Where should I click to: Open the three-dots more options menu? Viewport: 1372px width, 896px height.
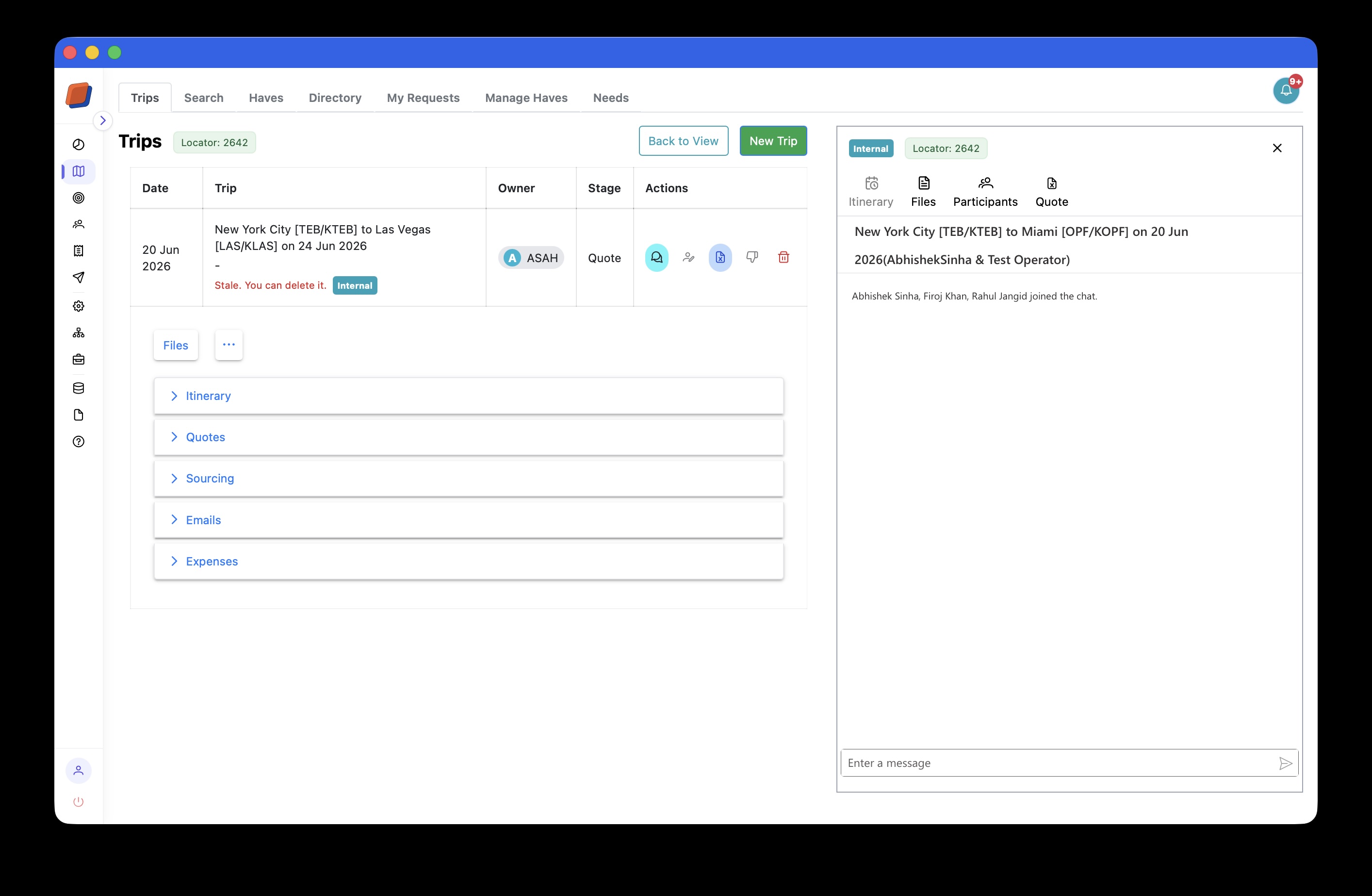coord(229,345)
